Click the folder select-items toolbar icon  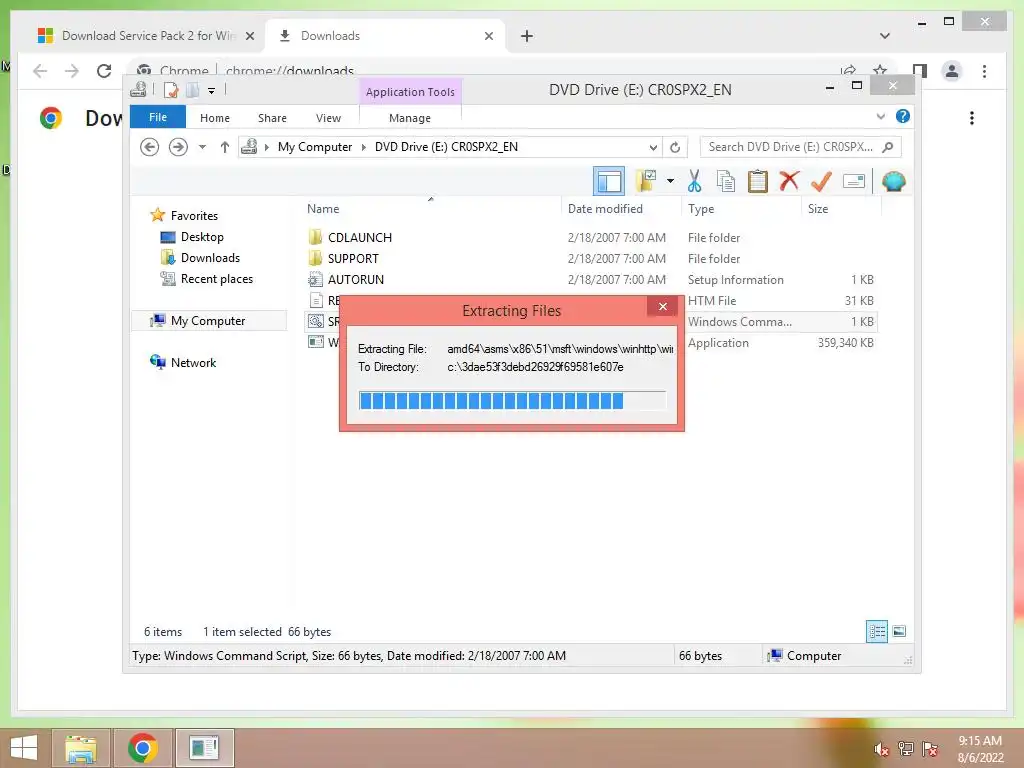tap(646, 181)
